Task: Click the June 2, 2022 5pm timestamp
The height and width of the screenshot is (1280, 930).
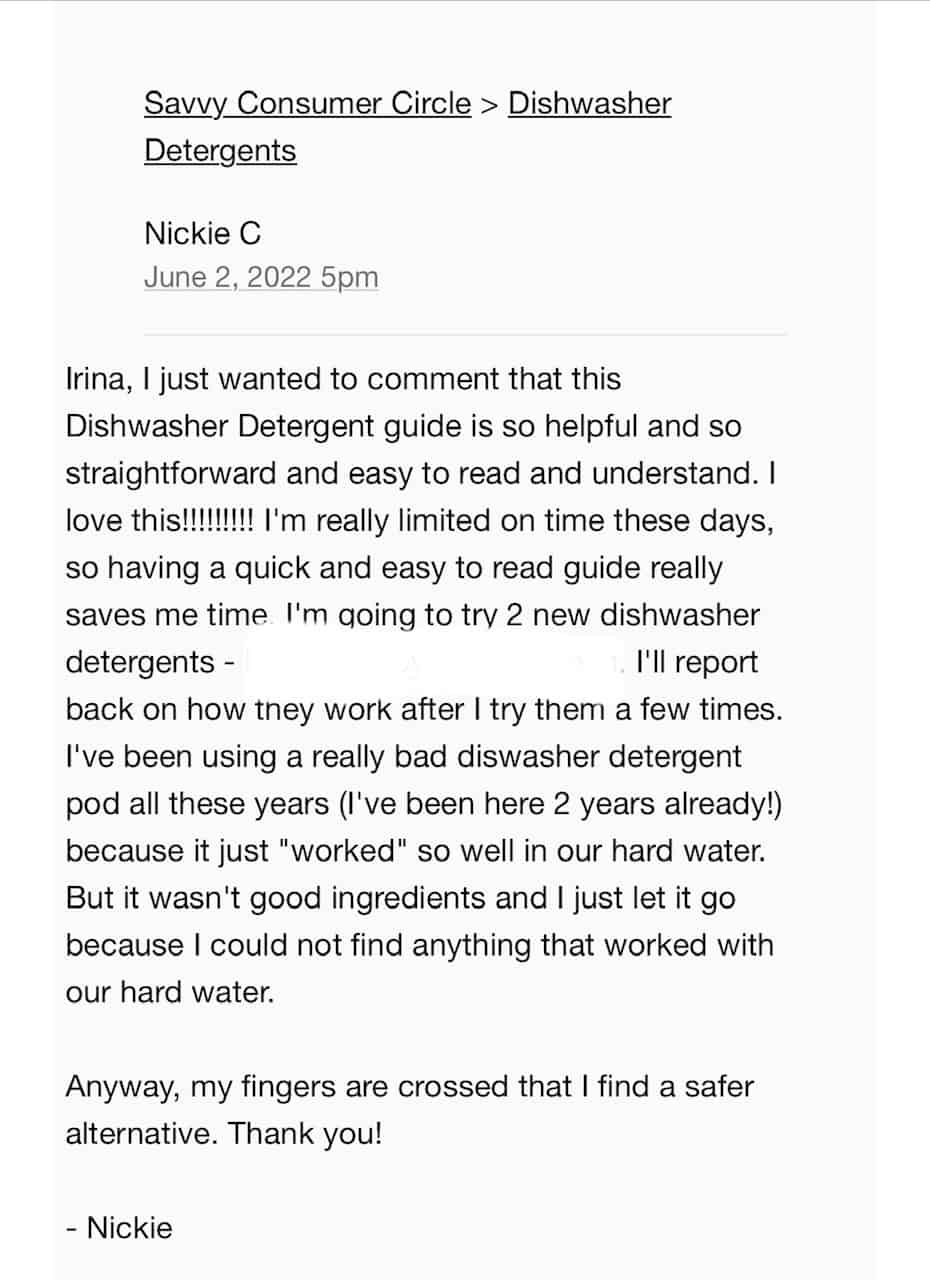Action: tap(261, 277)
